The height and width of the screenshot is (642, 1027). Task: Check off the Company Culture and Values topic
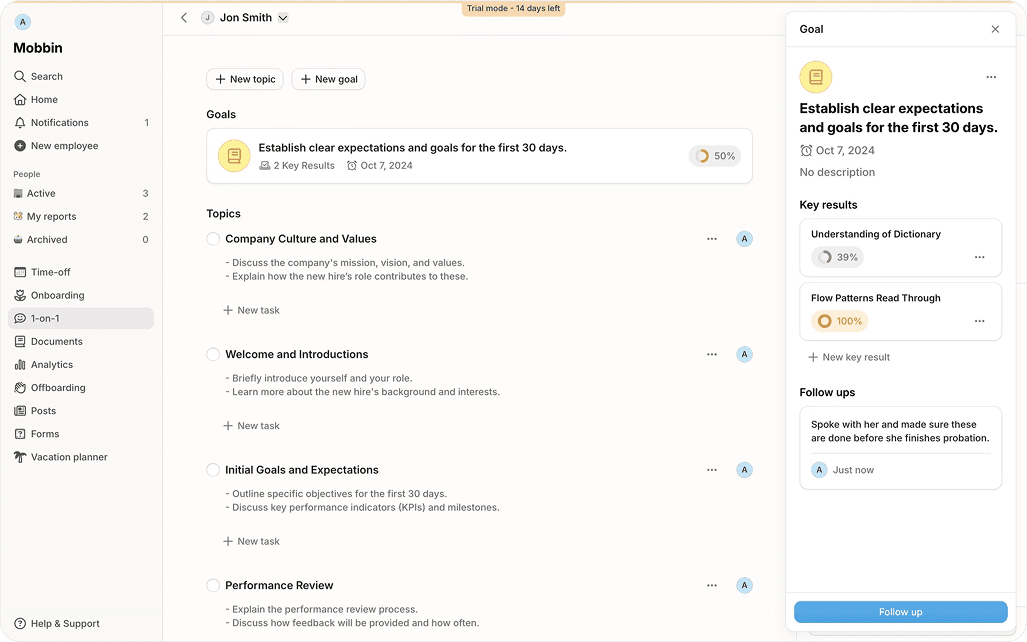tap(213, 239)
